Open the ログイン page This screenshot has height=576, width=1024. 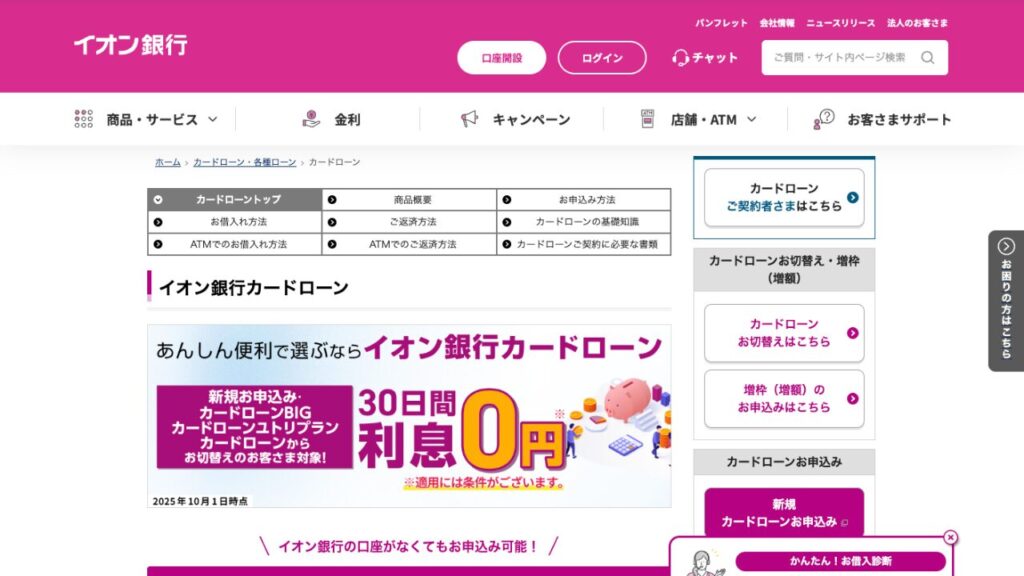[602, 57]
